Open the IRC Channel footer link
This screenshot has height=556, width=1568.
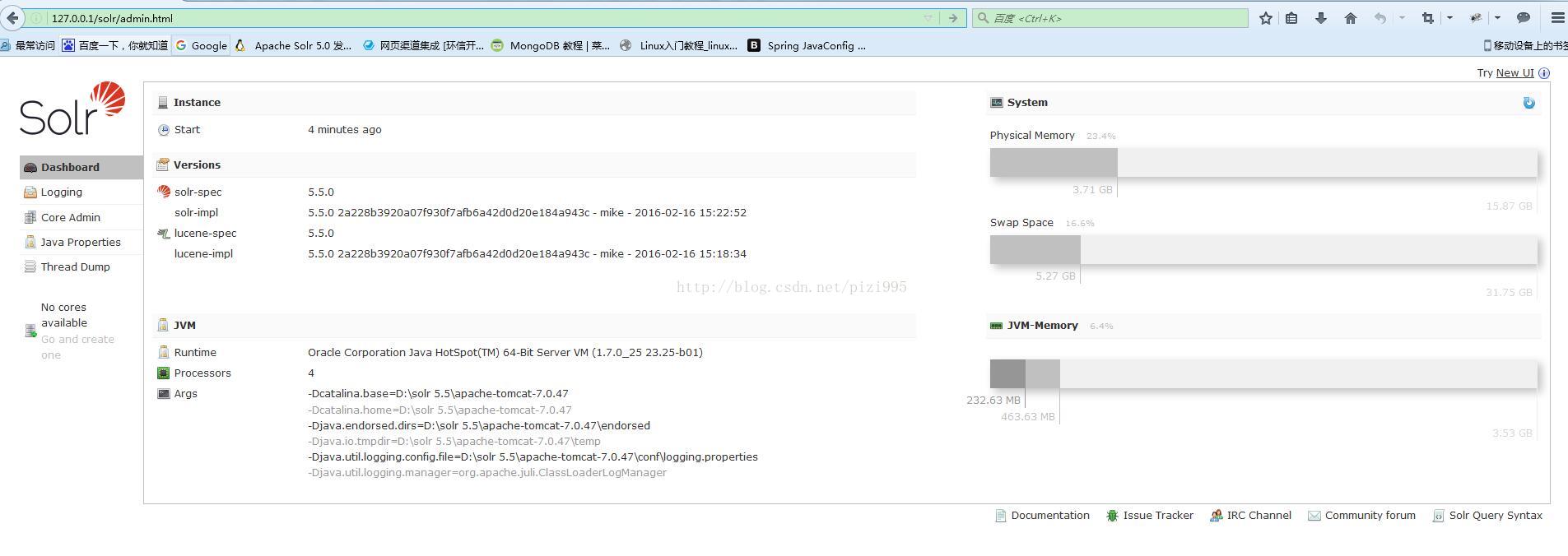click(x=1250, y=516)
